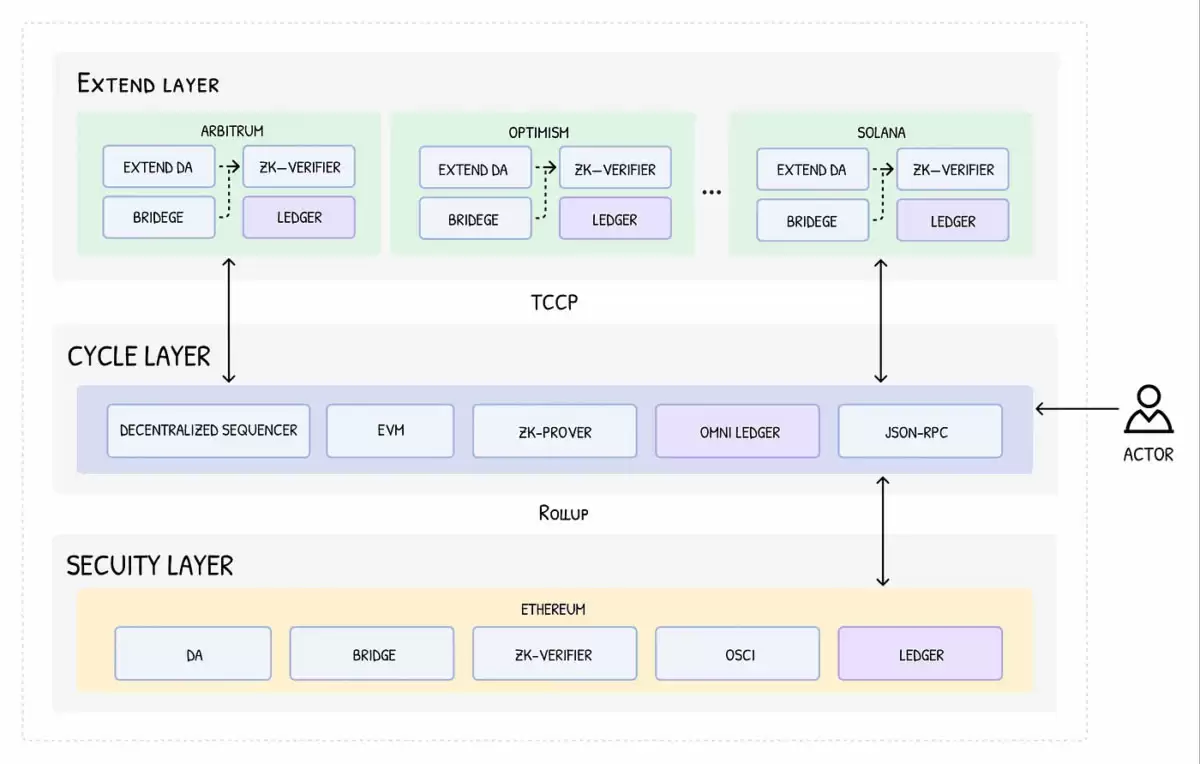Click the EVM block in Cycle Layer
Image resolution: width=1200 pixels, height=764 pixels.
[390, 430]
